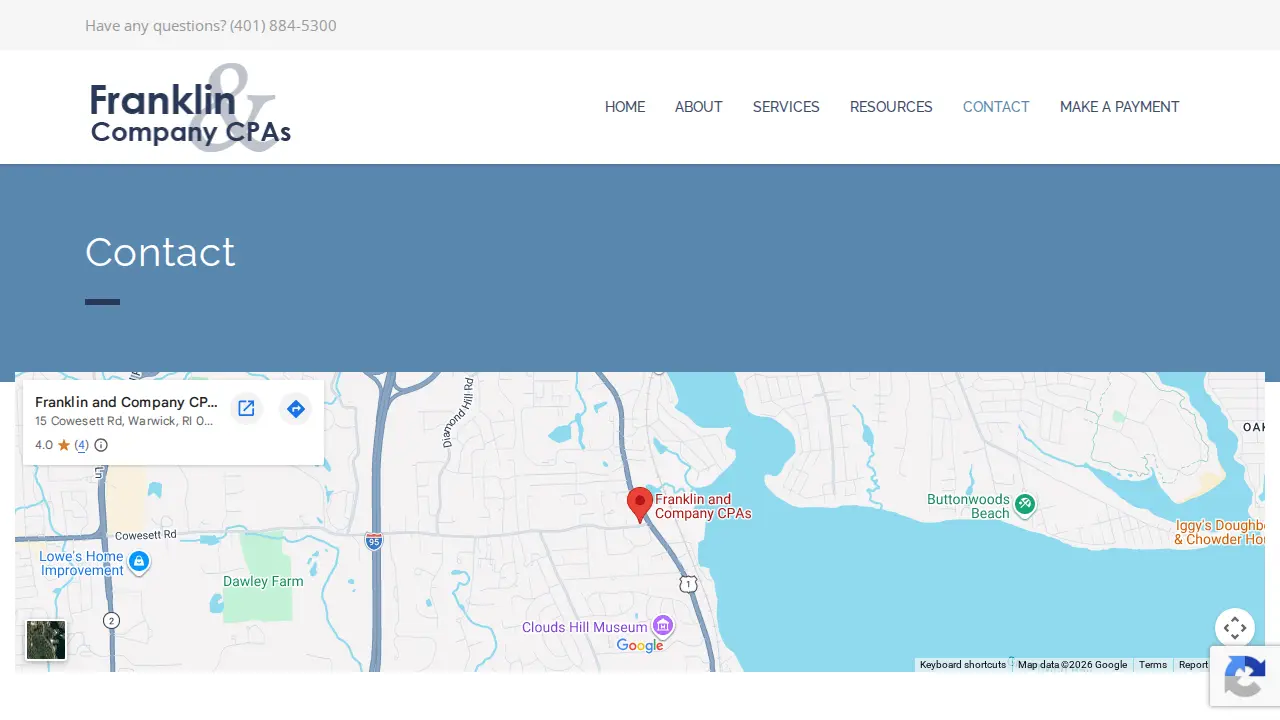Click the Franklin & Company CPAs logo
1280x720 pixels.
point(190,108)
